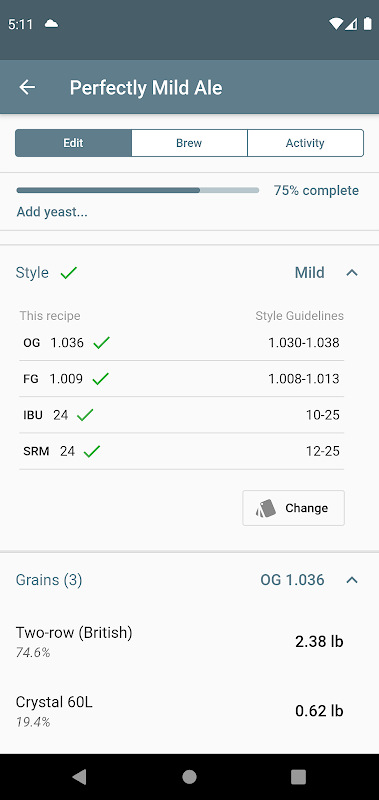Tap the Android recent apps square
The image size is (379, 800).
click(x=298, y=777)
